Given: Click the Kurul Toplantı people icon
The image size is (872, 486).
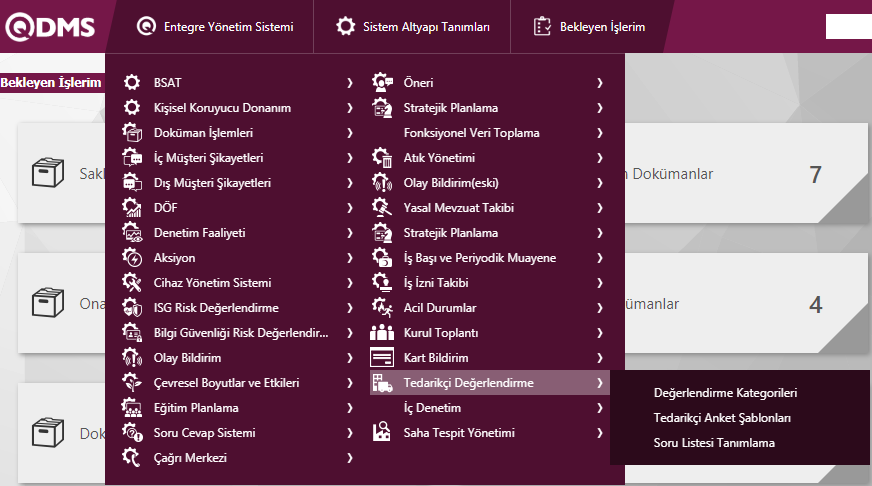Looking at the screenshot, I should coord(382,333).
